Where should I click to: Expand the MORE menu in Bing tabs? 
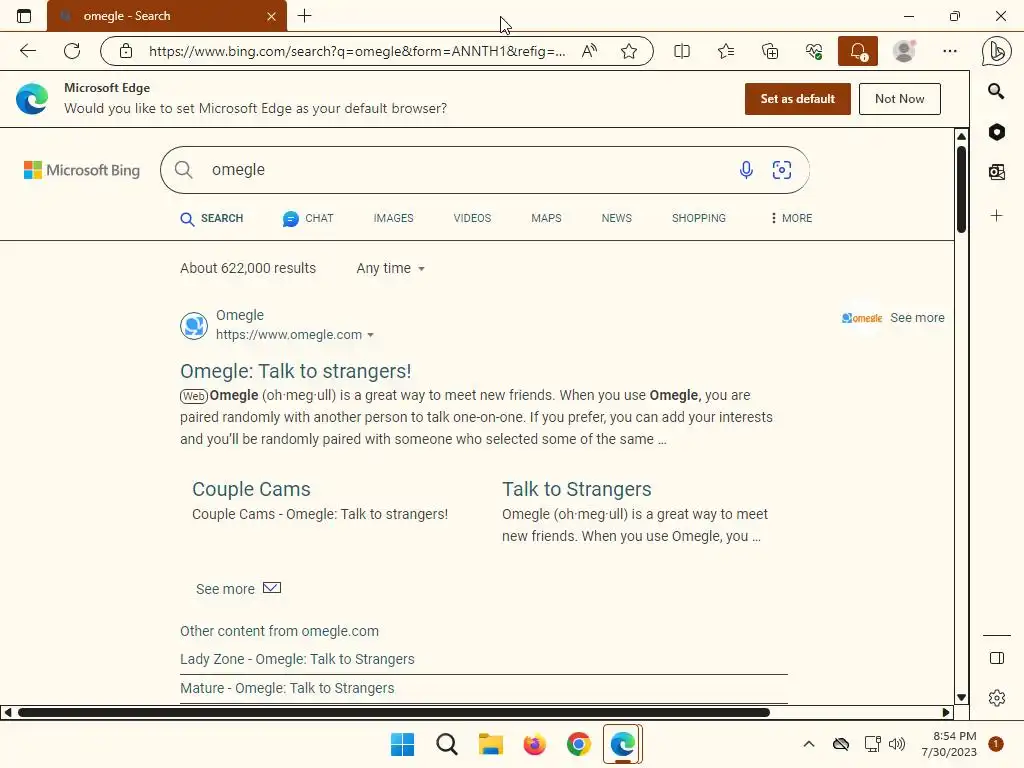coord(791,218)
